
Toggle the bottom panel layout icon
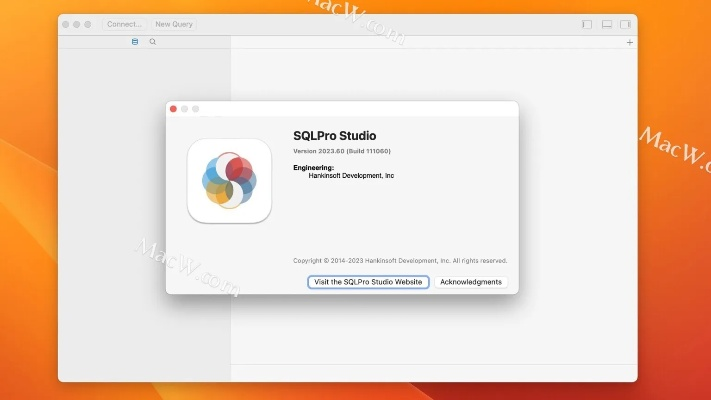point(606,24)
